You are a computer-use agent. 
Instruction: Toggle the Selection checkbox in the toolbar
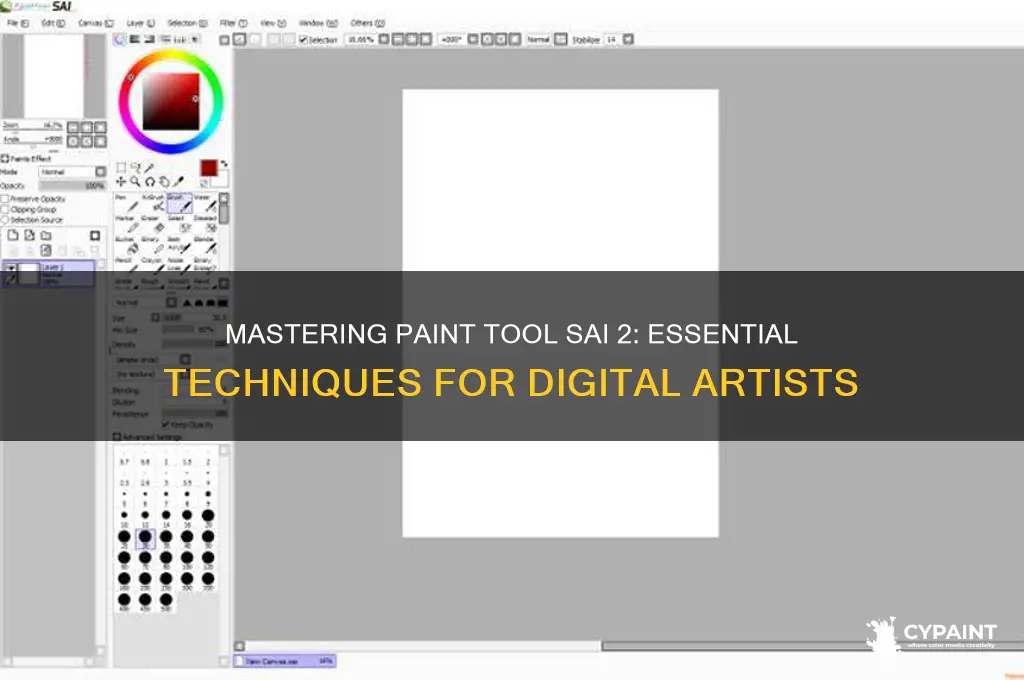coord(303,40)
